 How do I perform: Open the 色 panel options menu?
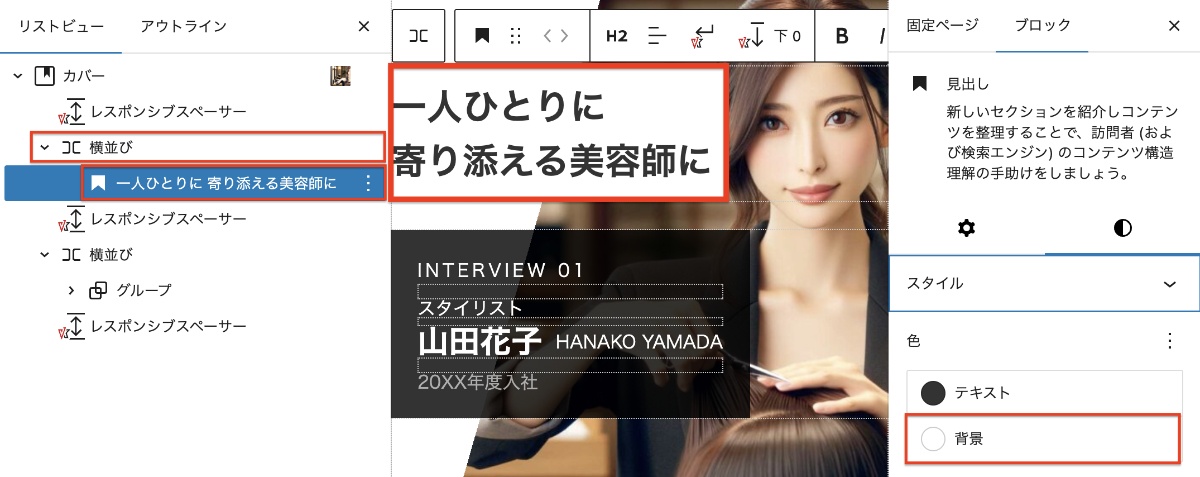coord(1169,341)
